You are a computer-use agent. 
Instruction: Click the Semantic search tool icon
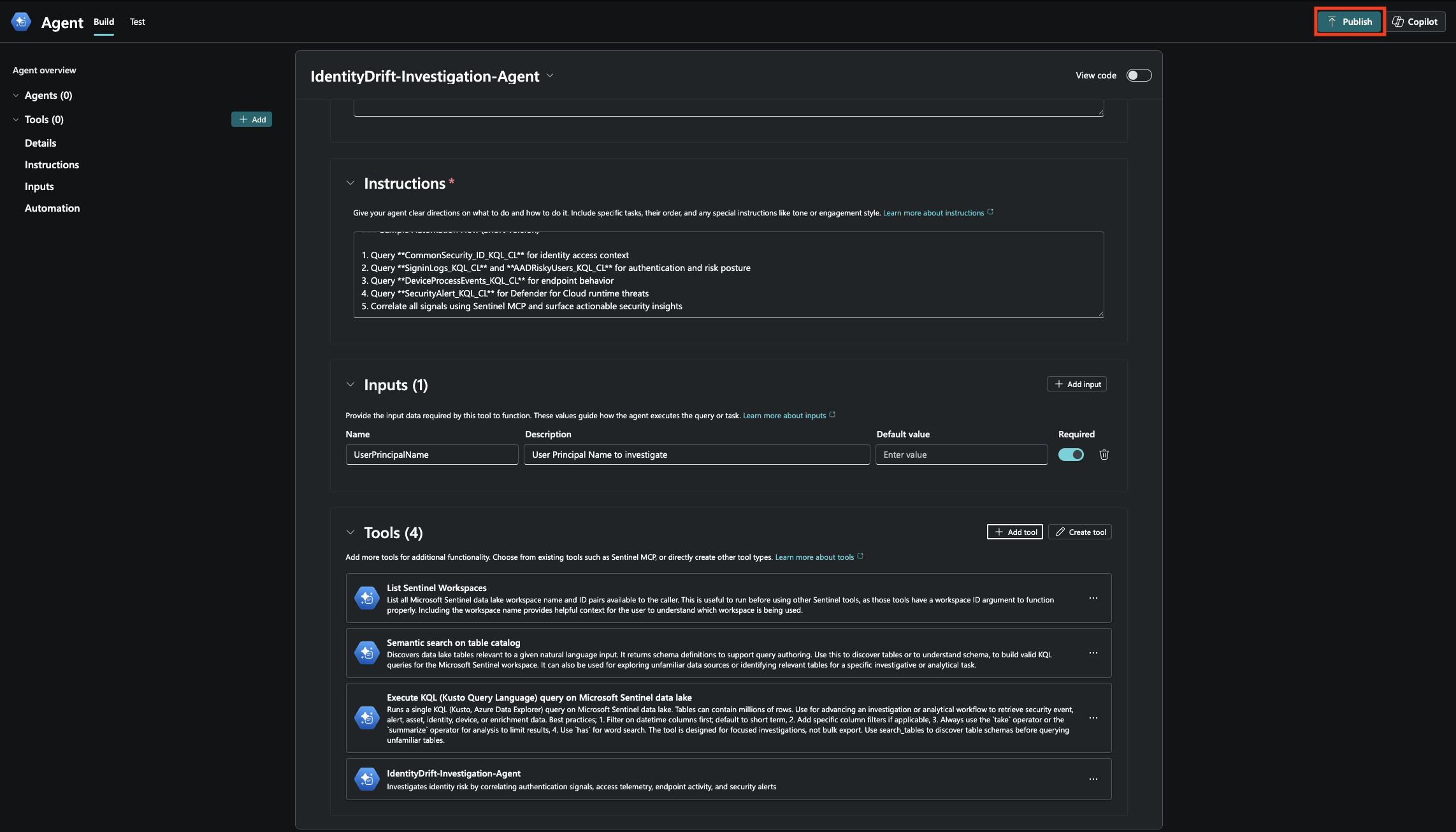tap(367, 653)
